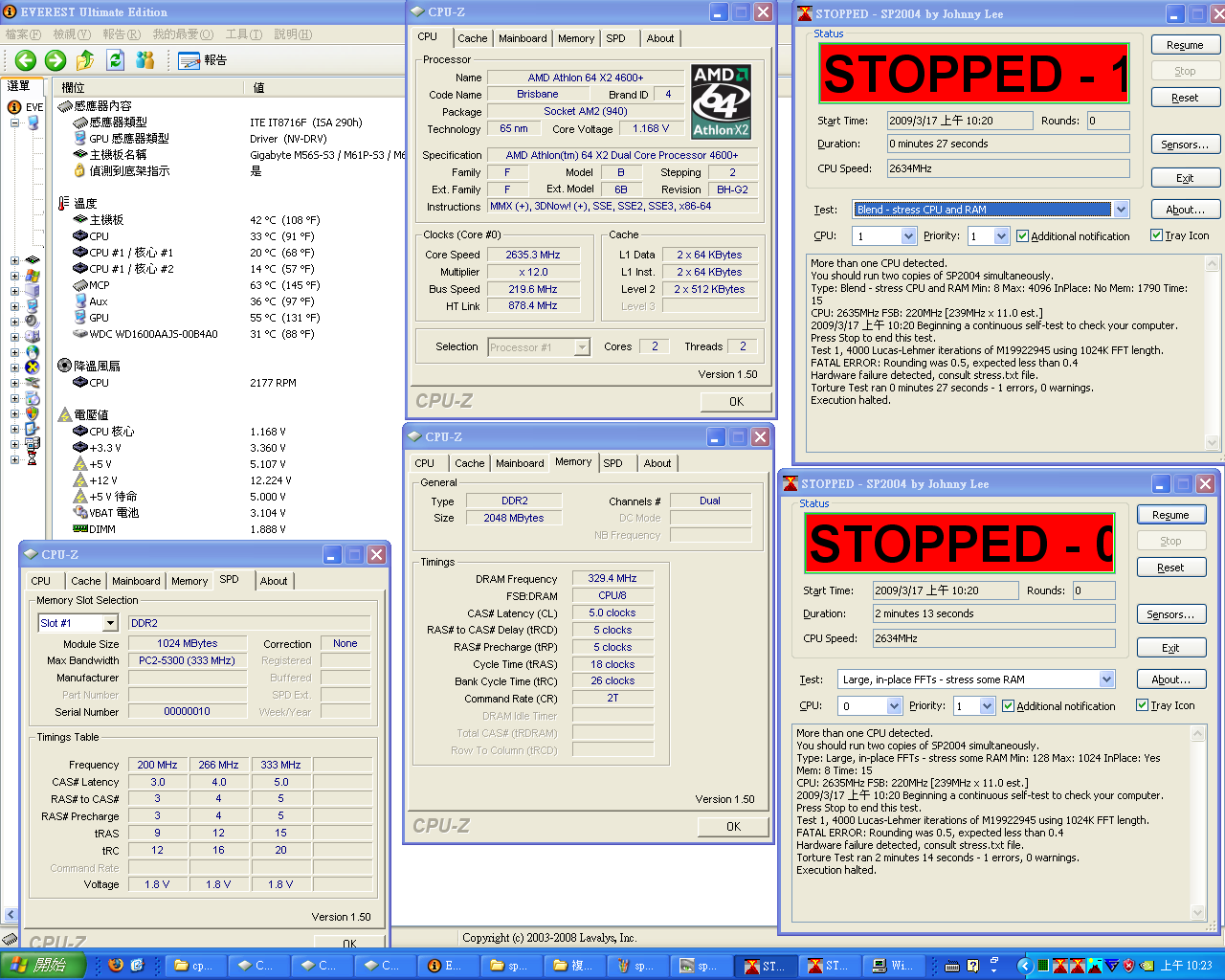Click the scroll-up arrow of bottom SP2004 log
The width and height of the screenshot is (1225, 980).
tap(1198, 734)
